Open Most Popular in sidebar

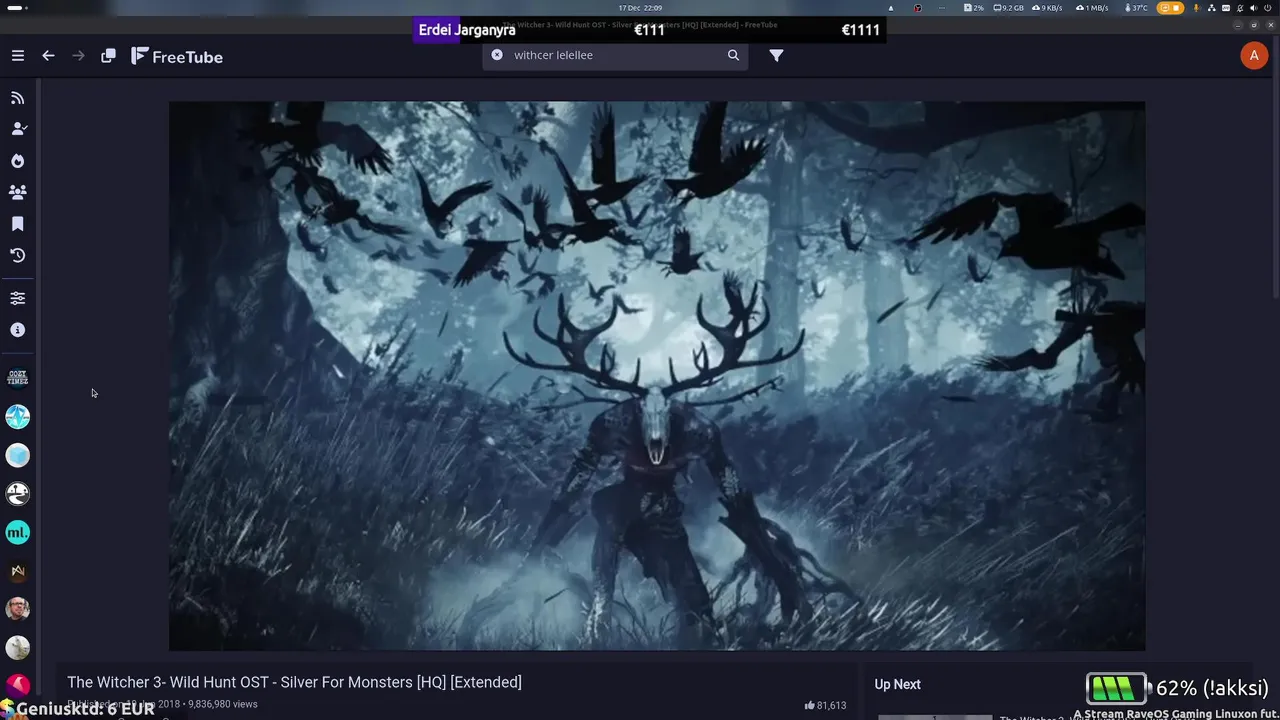pos(18,192)
